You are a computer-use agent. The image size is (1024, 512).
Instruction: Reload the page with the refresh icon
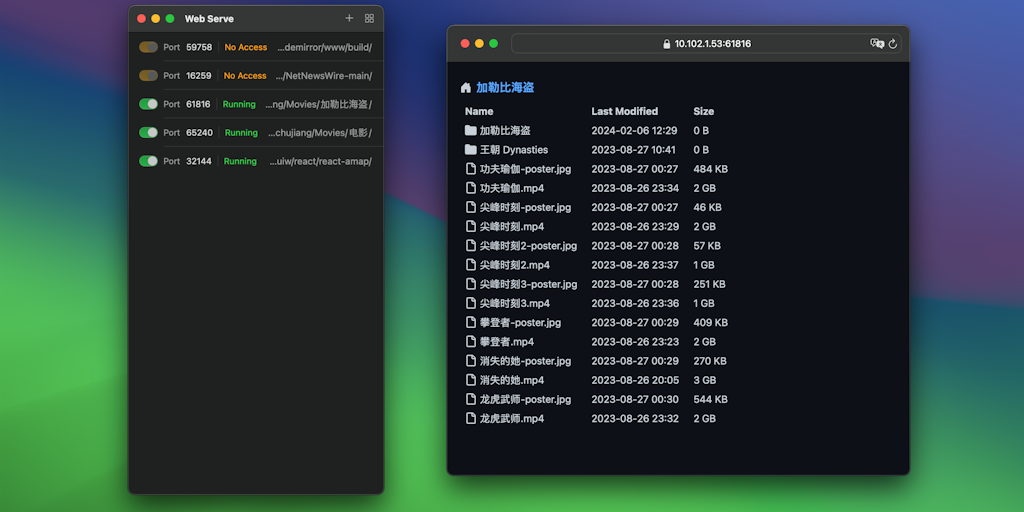pos(893,44)
